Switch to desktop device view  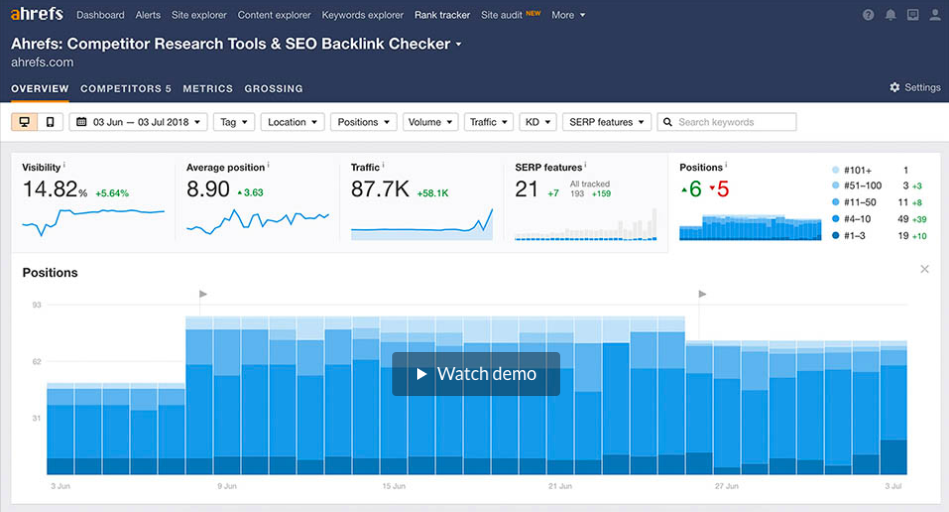25,122
